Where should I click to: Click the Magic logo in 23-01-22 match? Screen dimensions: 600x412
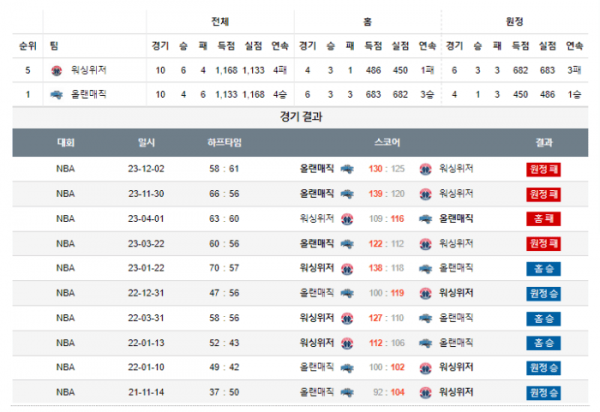(425, 269)
